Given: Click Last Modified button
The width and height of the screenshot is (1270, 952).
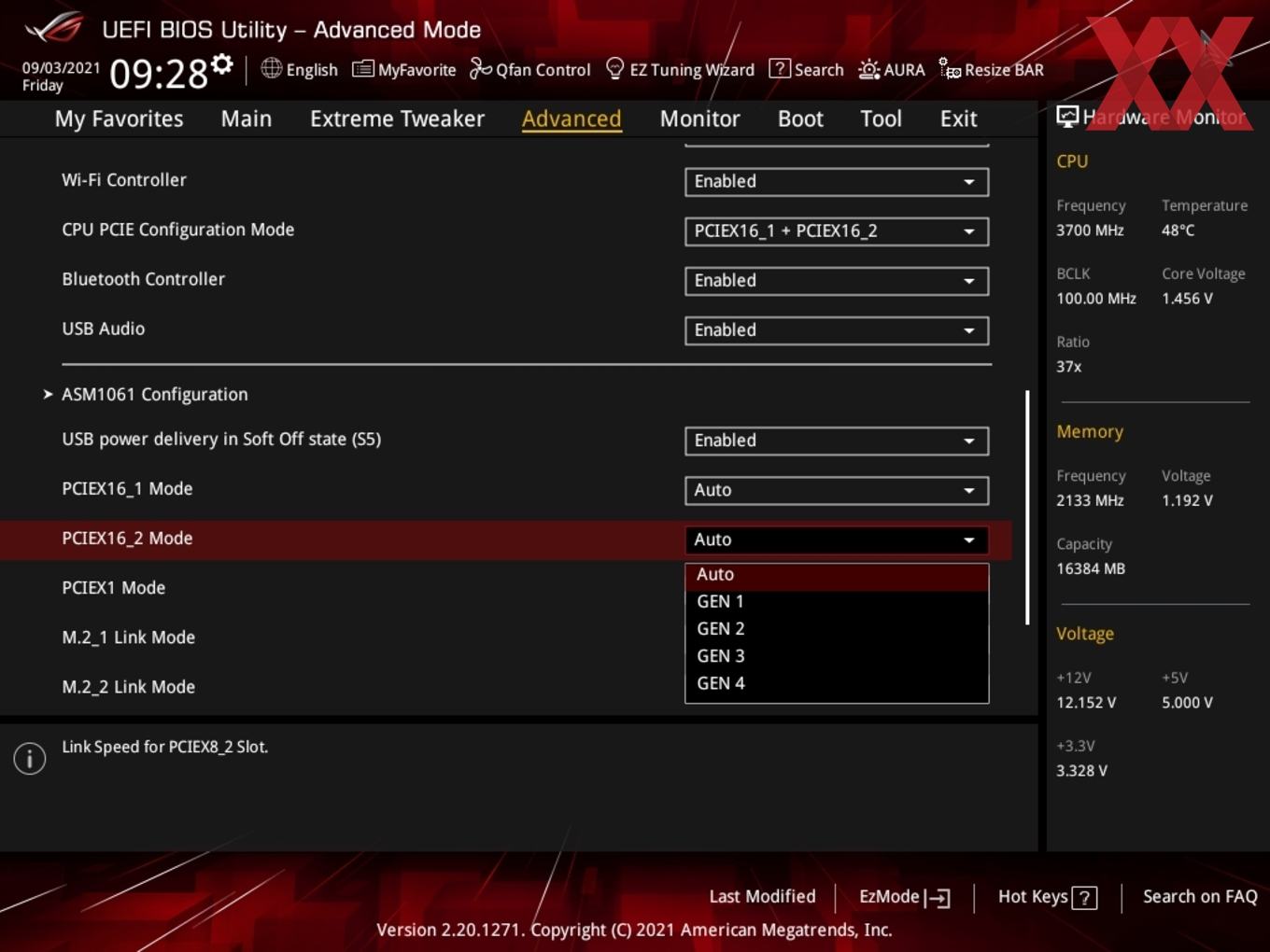Looking at the screenshot, I should [x=762, y=897].
